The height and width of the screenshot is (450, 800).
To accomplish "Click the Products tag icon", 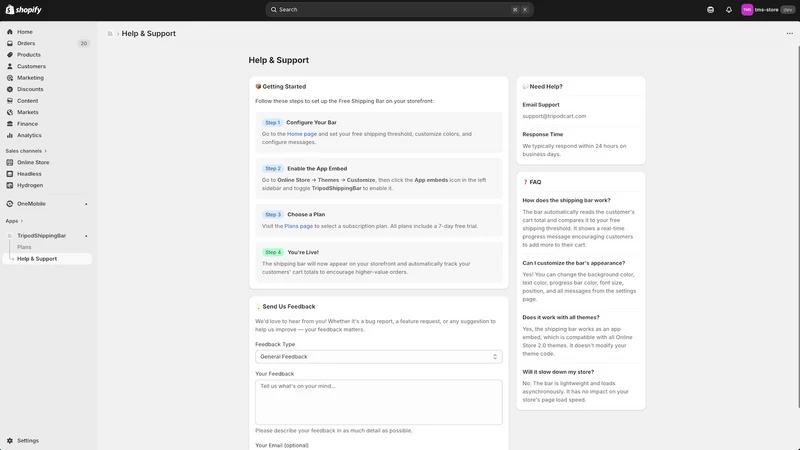I will pos(10,55).
